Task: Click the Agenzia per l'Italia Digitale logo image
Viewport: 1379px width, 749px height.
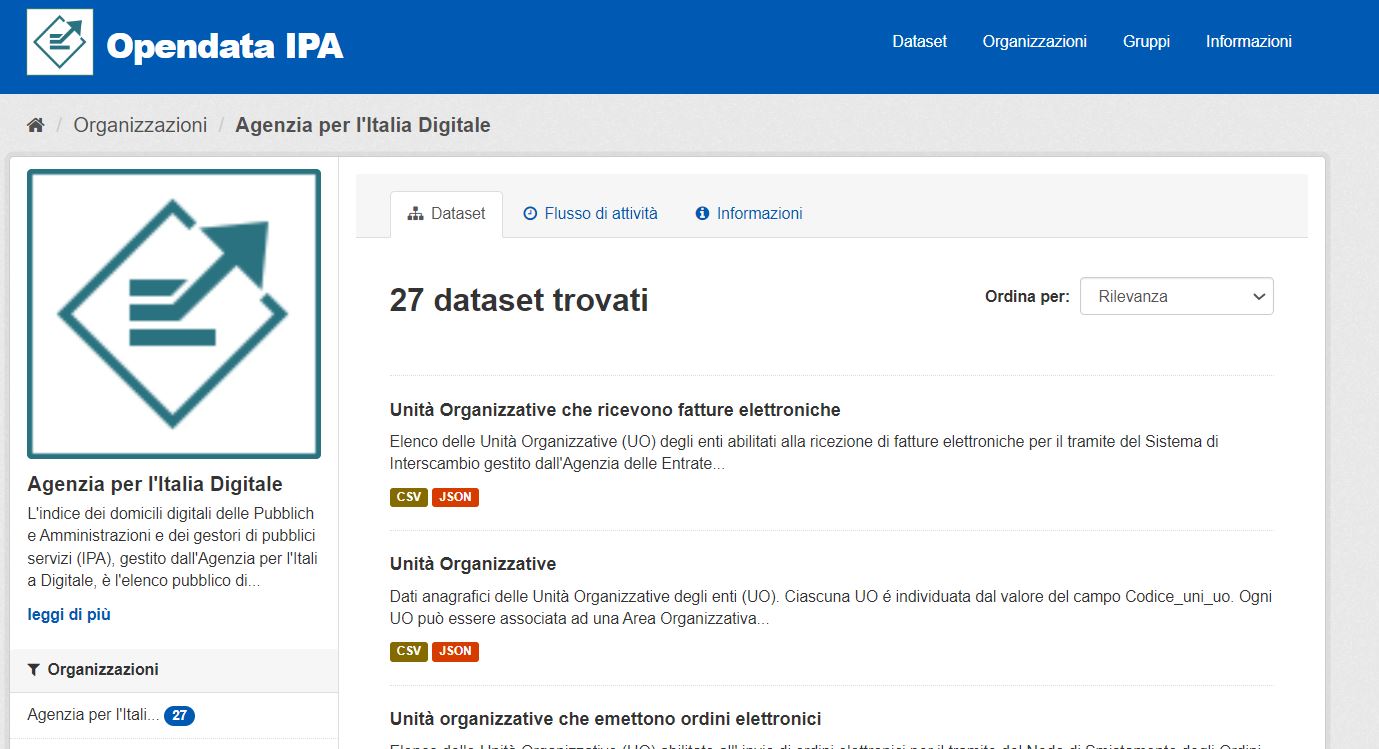Action: (x=174, y=313)
